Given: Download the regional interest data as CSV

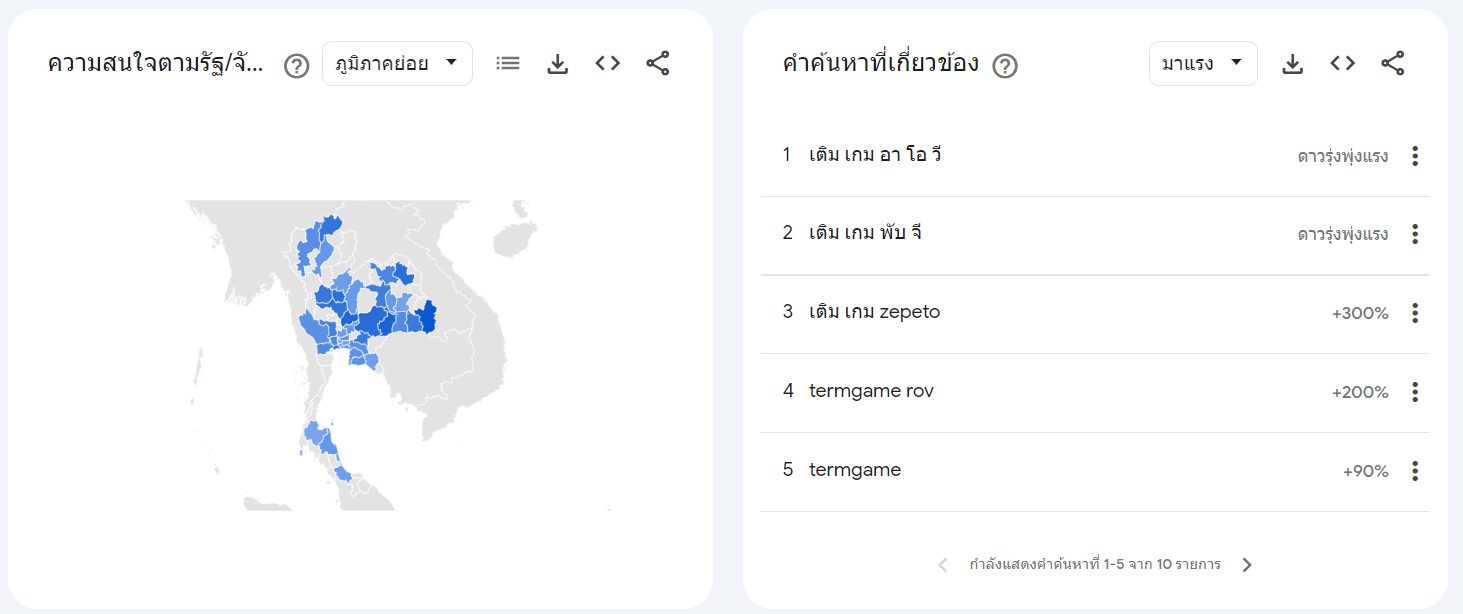Looking at the screenshot, I should pos(557,62).
